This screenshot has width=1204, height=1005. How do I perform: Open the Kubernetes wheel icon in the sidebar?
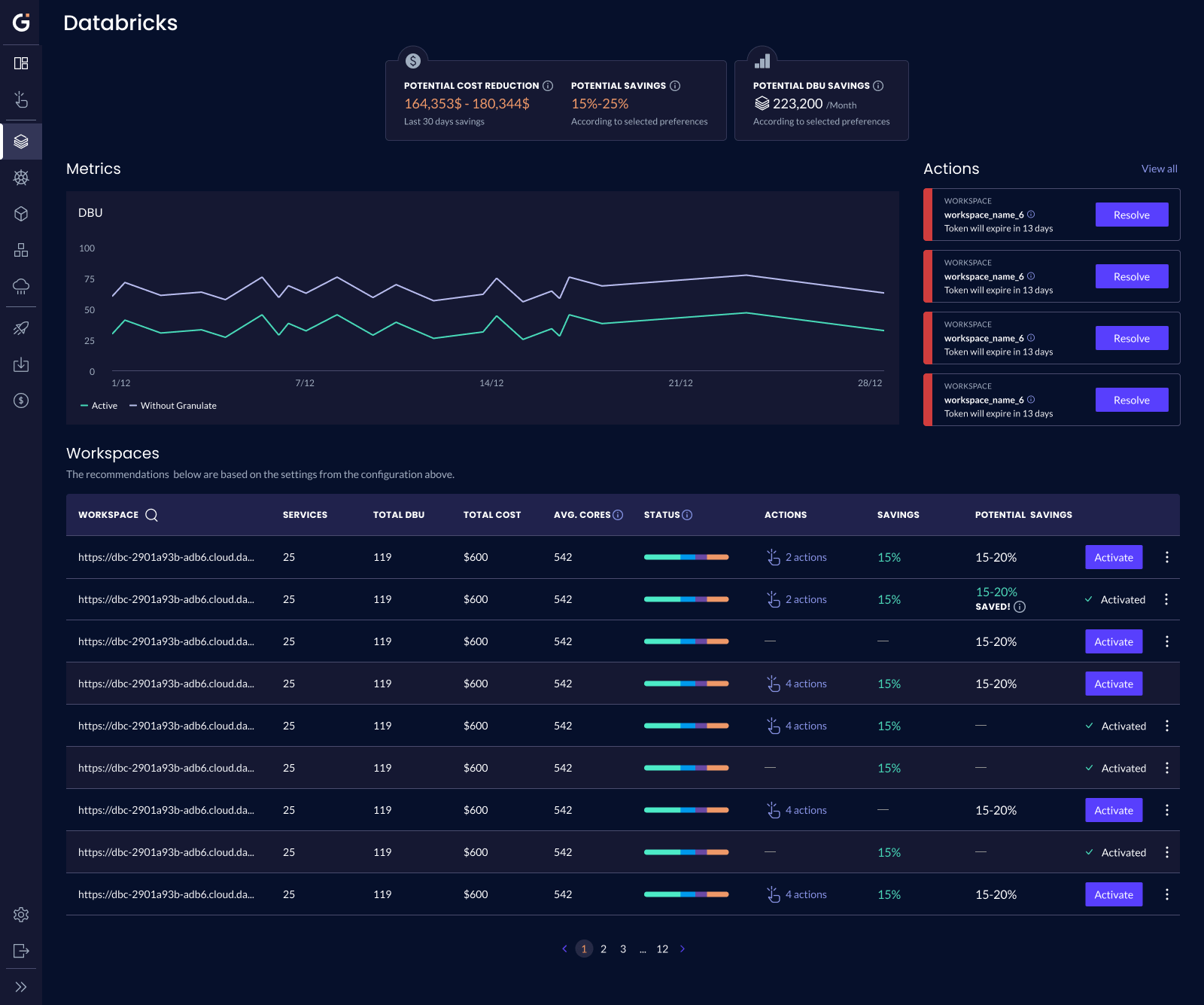click(21, 178)
